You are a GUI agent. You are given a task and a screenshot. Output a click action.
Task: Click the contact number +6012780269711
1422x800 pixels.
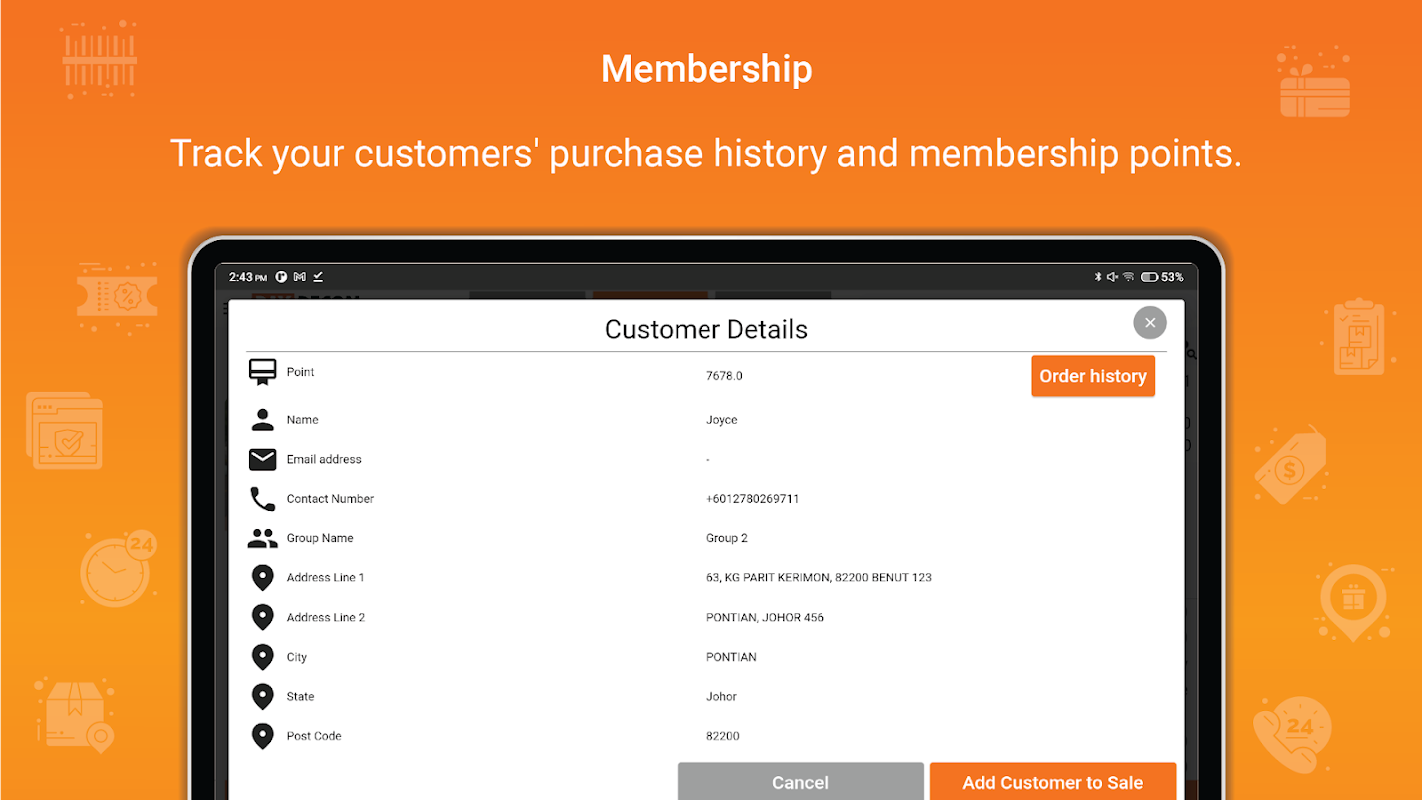pyautogui.click(x=752, y=499)
